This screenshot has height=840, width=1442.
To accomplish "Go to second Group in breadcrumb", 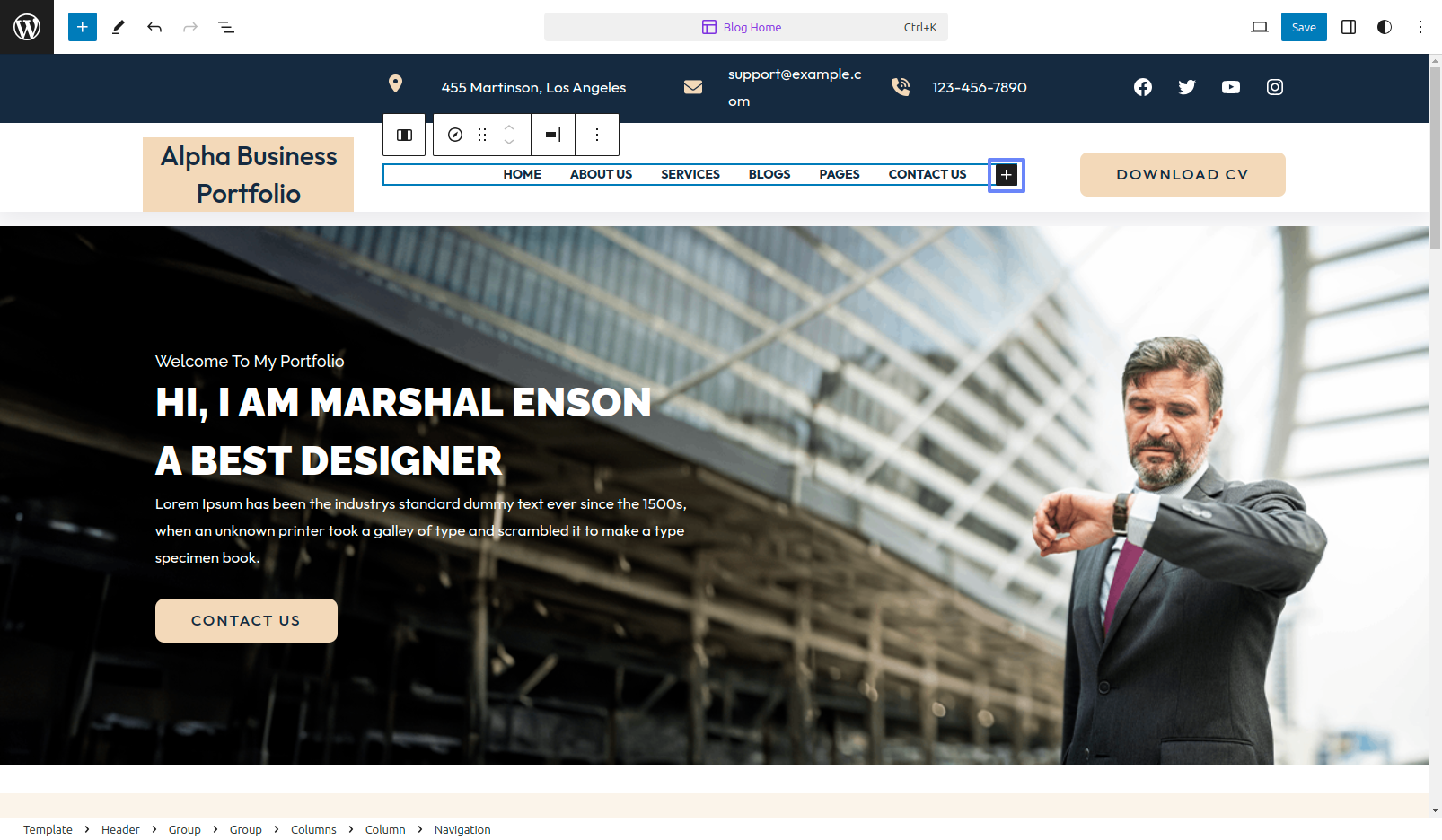I will pyautogui.click(x=245, y=829).
